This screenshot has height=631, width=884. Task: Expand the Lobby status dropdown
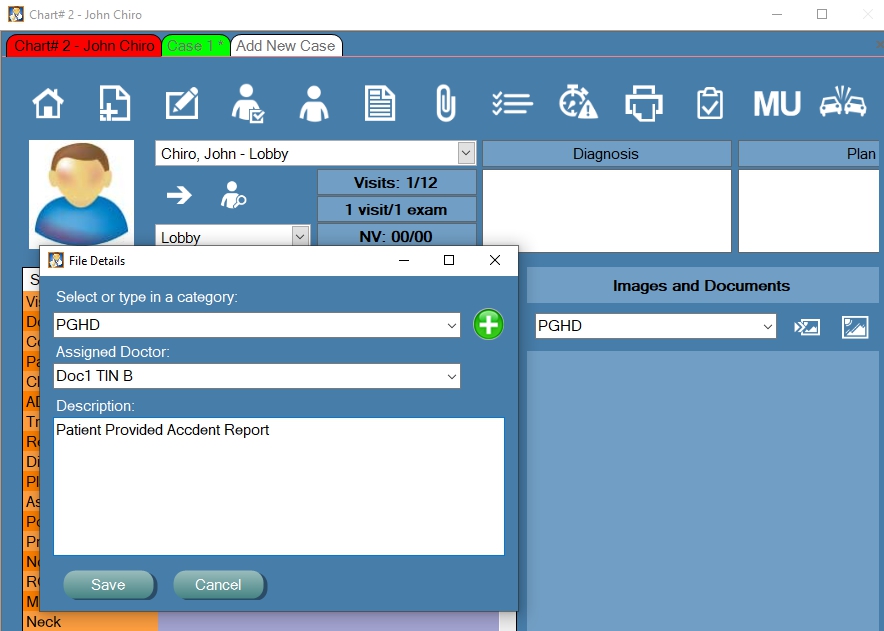click(x=302, y=237)
